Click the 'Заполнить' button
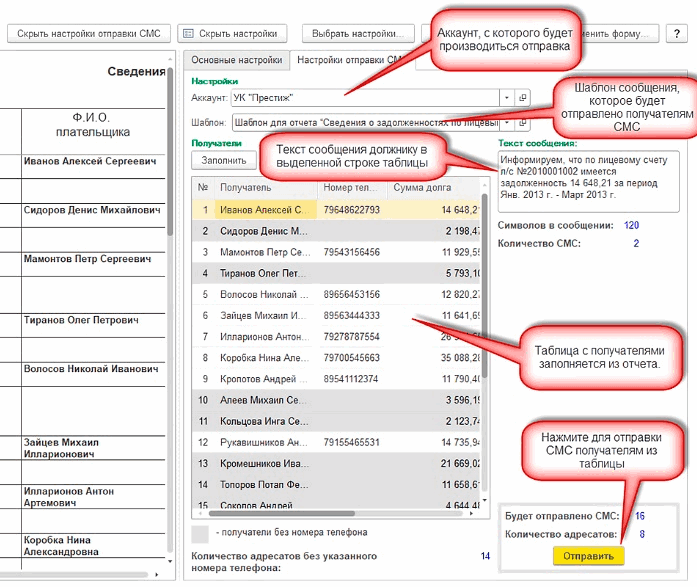The height and width of the screenshot is (587, 697). point(224,160)
